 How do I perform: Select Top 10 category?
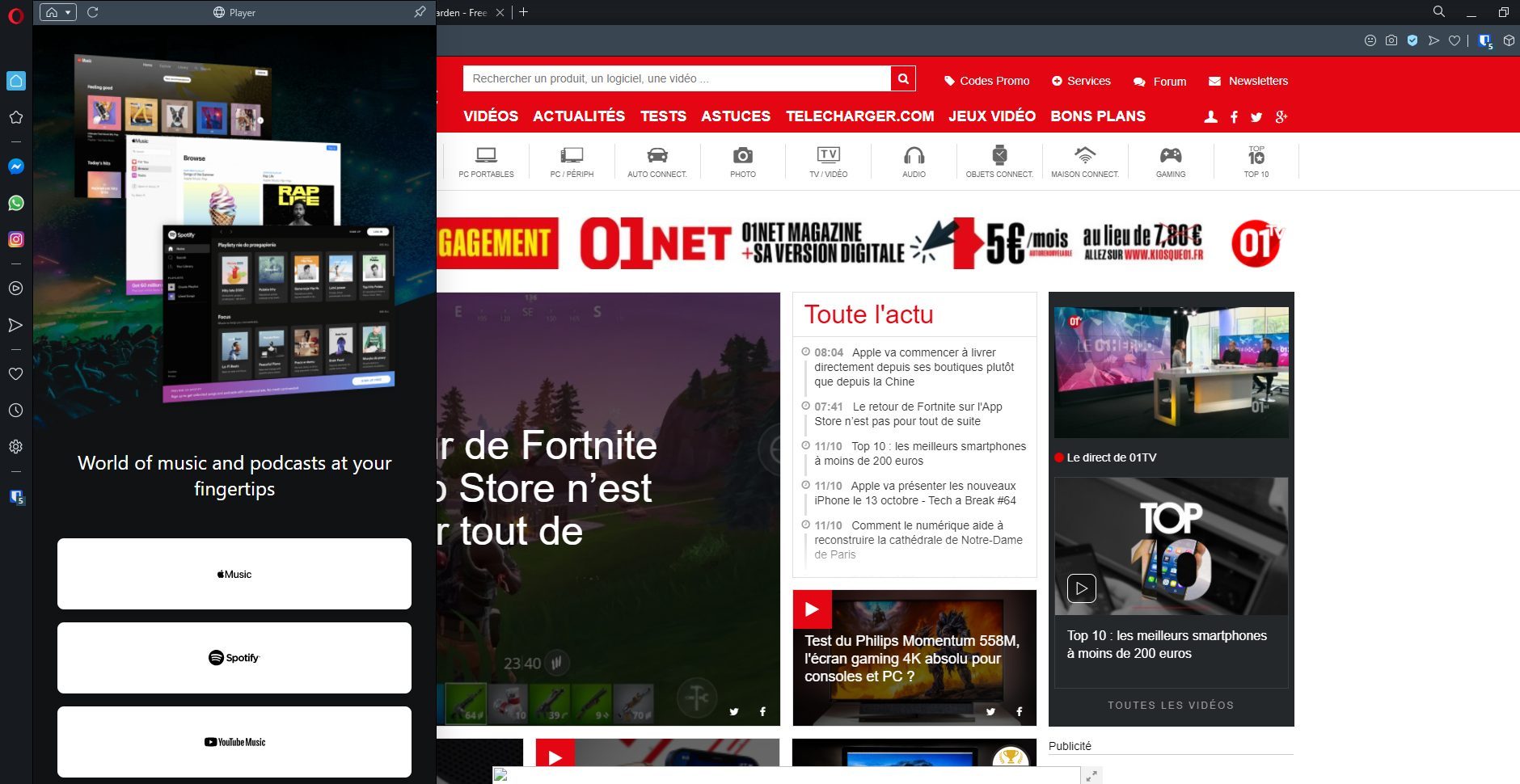[1256, 162]
